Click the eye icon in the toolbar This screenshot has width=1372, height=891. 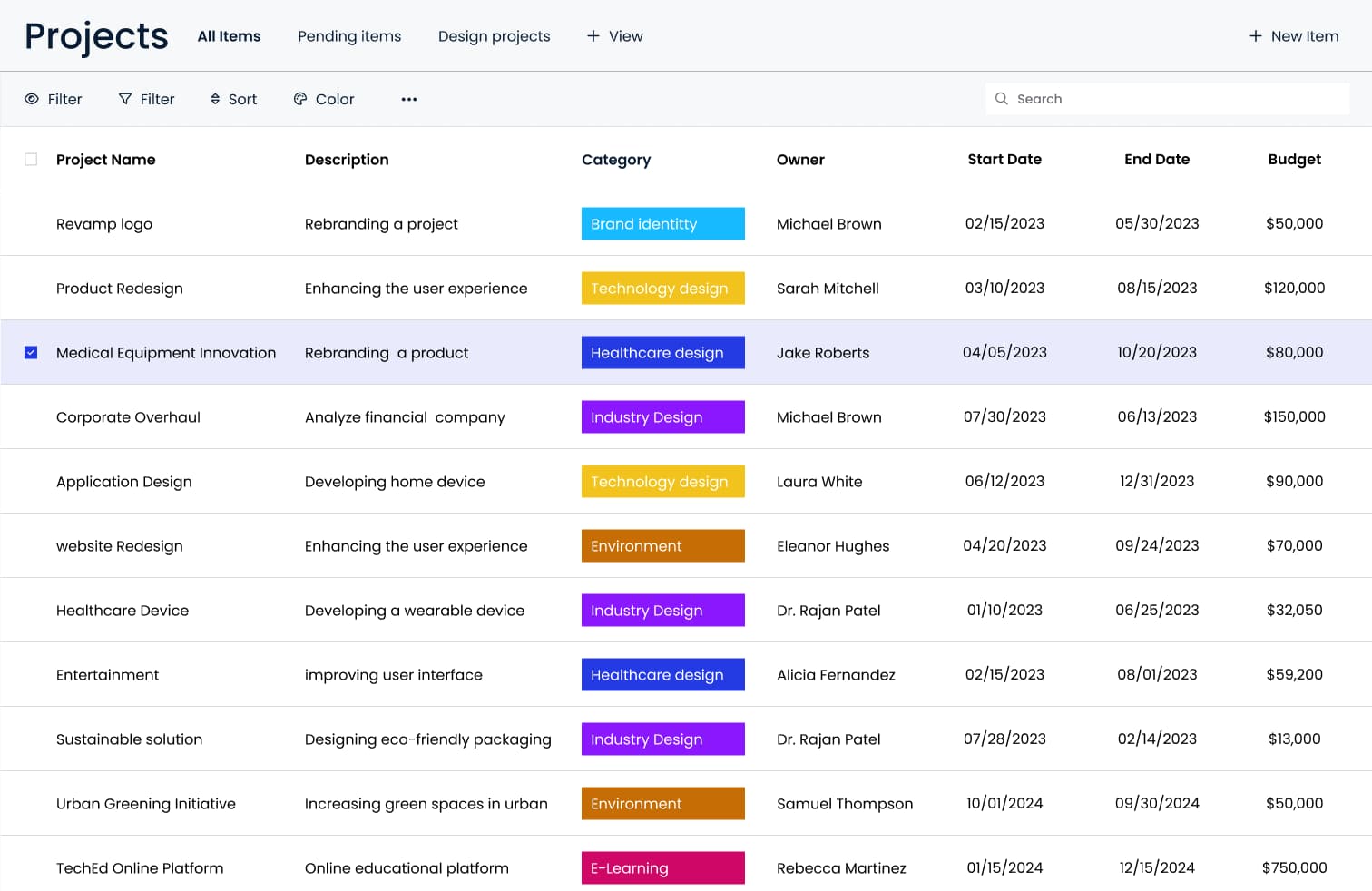tap(32, 99)
